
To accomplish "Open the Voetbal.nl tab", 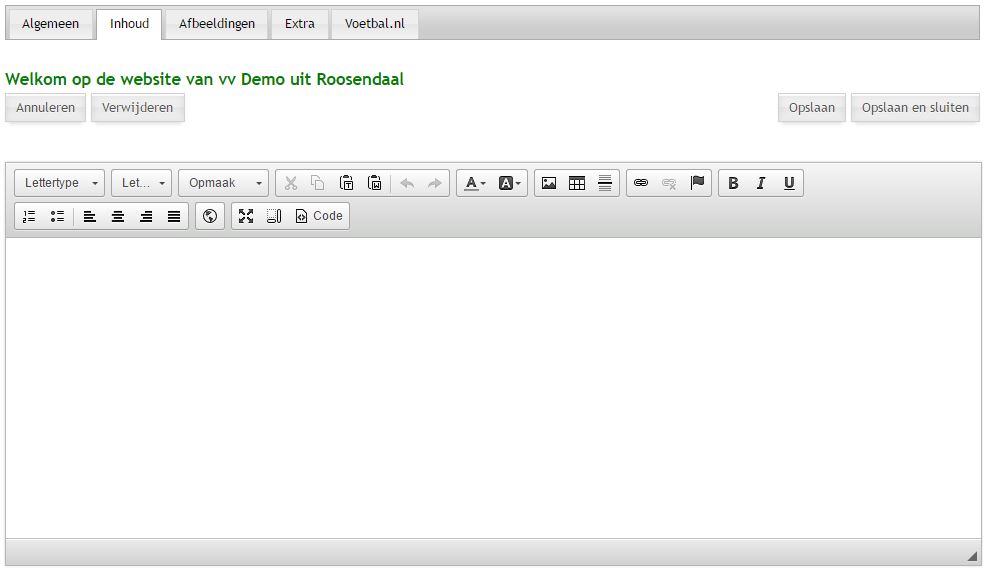I will pyautogui.click(x=375, y=24).
